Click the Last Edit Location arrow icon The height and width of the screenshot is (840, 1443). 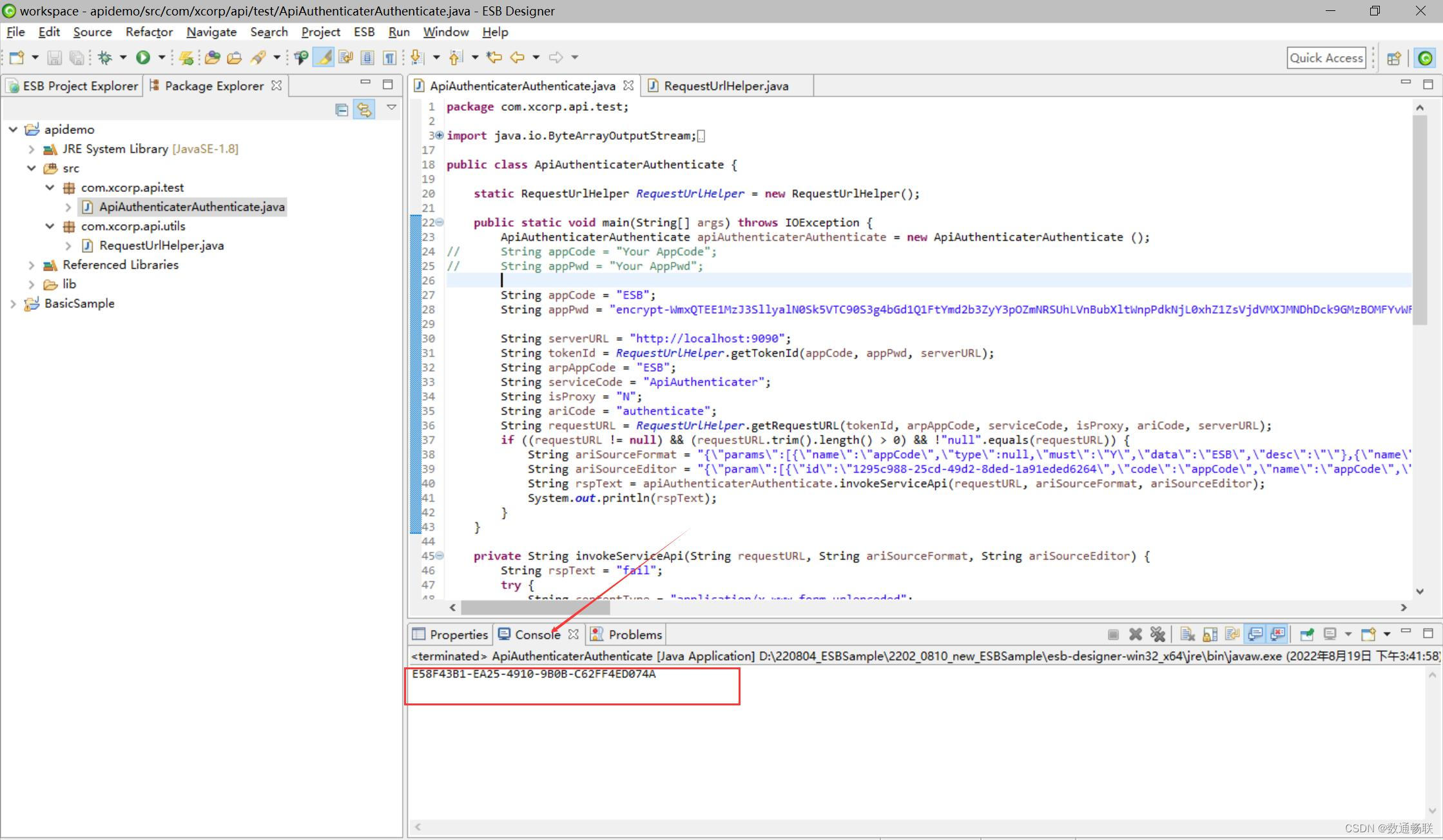[x=494, y=58]
